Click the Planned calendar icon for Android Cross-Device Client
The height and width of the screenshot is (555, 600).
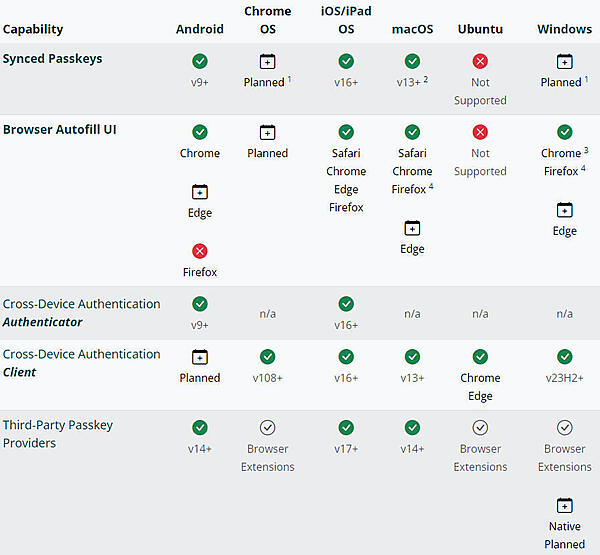coord(200,357)
